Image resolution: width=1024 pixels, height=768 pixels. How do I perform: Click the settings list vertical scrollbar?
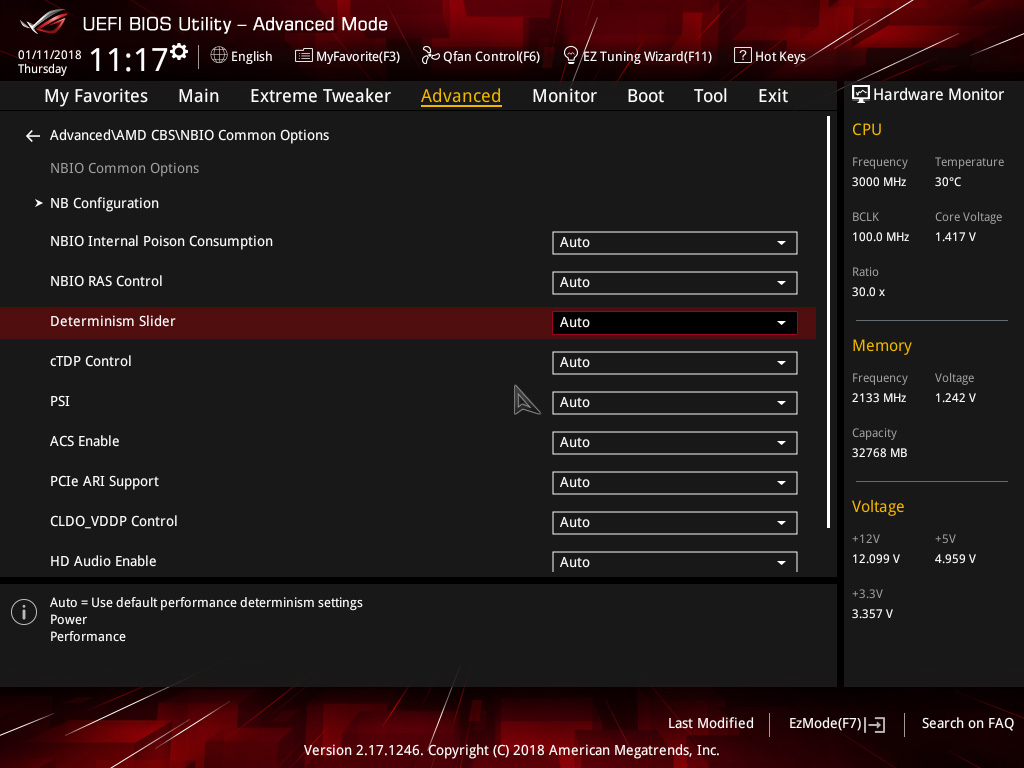828,322
